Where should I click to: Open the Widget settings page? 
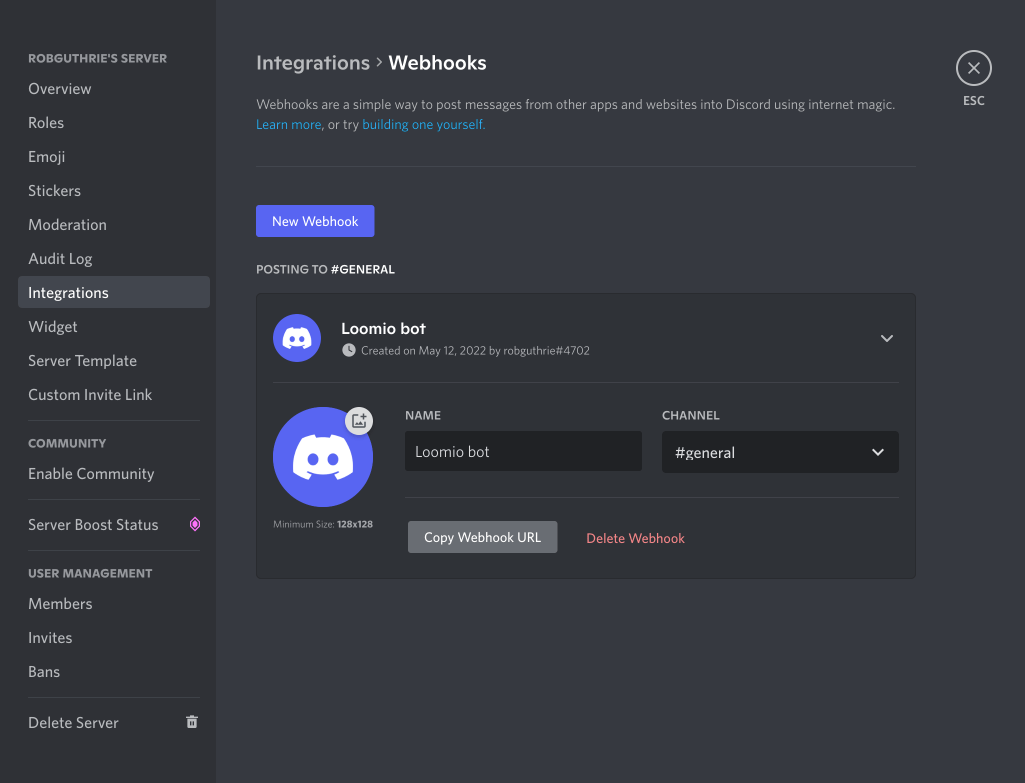coord(114,327)
